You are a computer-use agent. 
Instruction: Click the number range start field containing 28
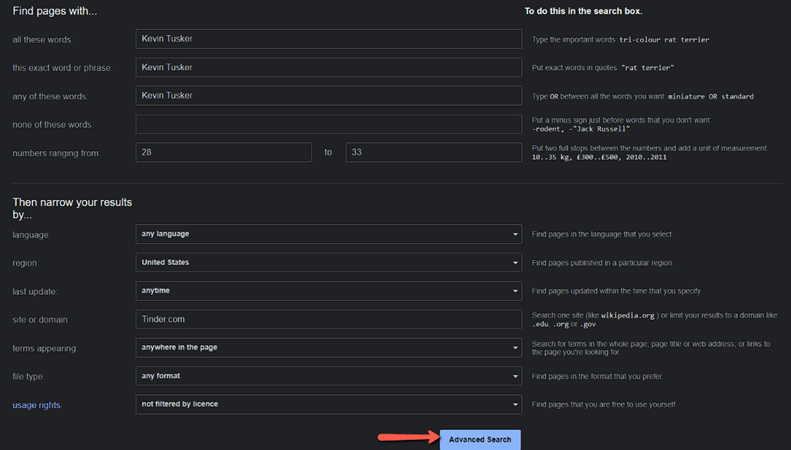222,153
